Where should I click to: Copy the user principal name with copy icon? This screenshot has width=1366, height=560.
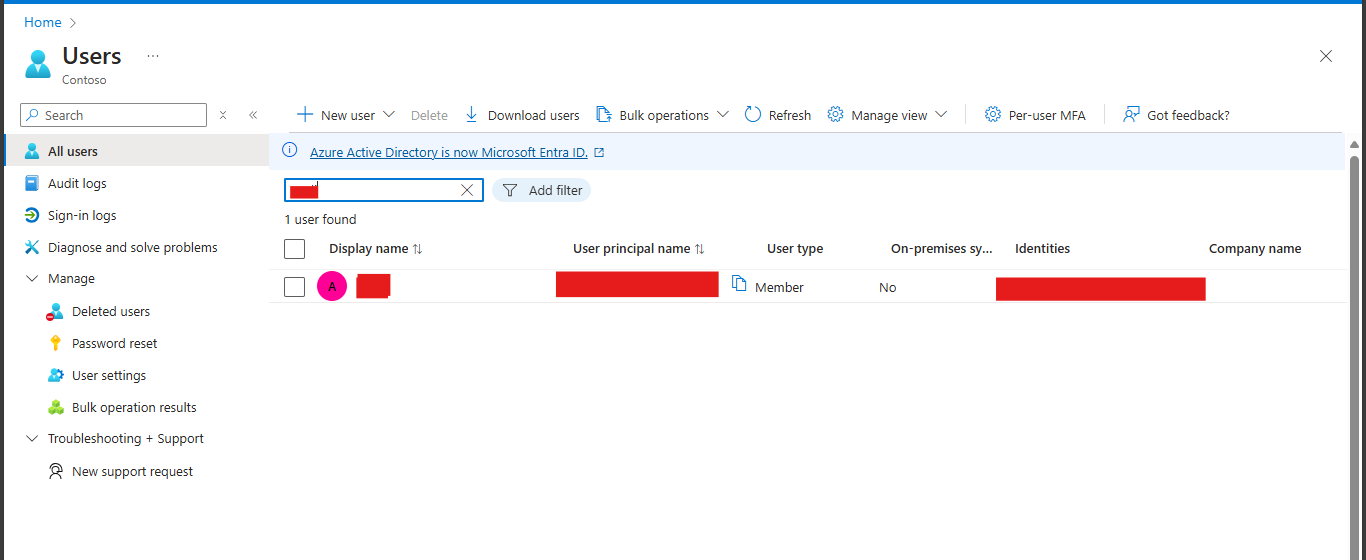(739, 284)
